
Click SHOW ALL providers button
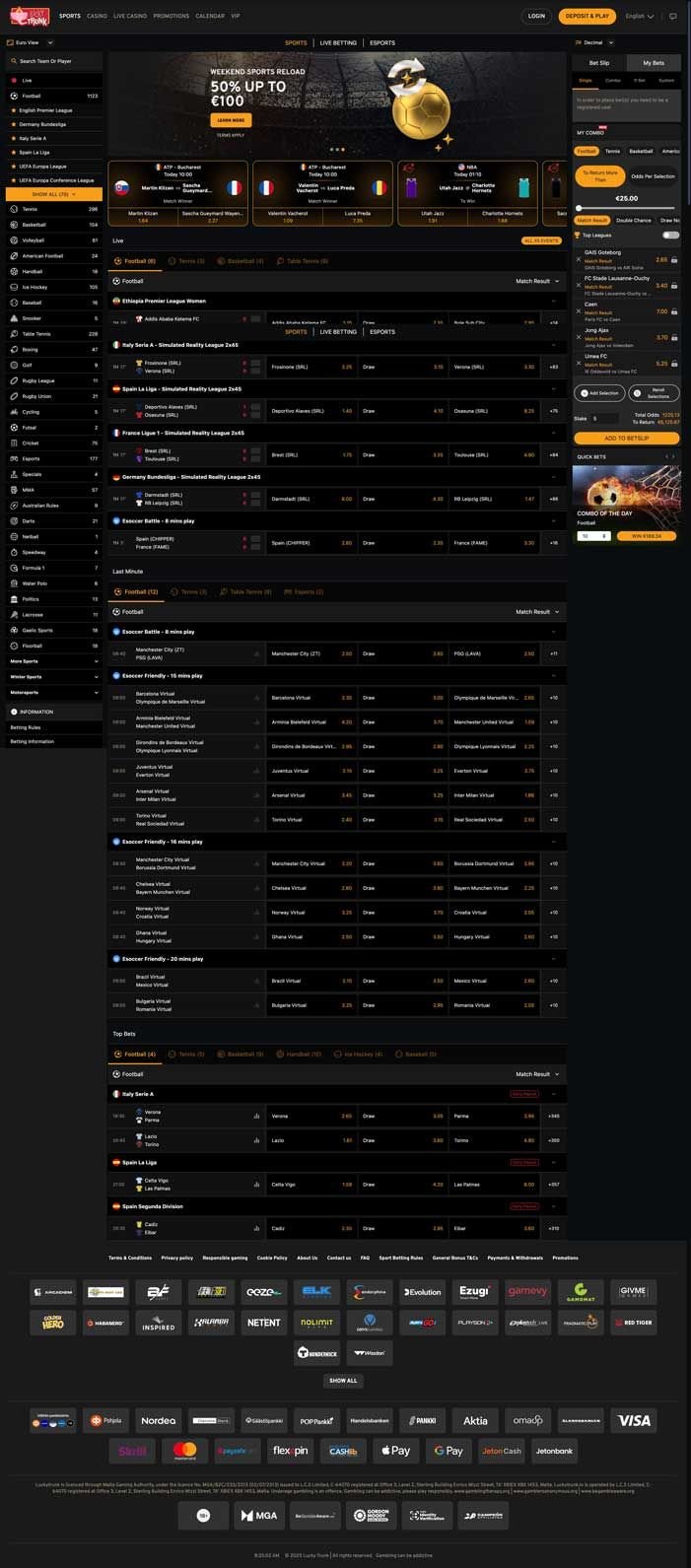(x=343, y=1381)
